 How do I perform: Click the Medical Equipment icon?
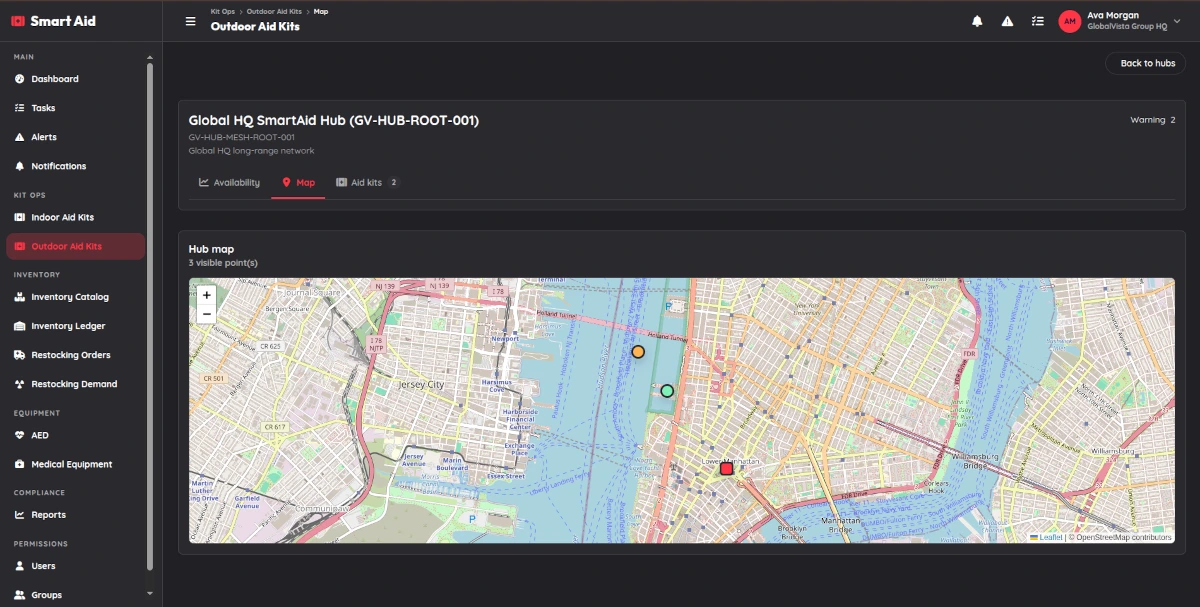20,464
